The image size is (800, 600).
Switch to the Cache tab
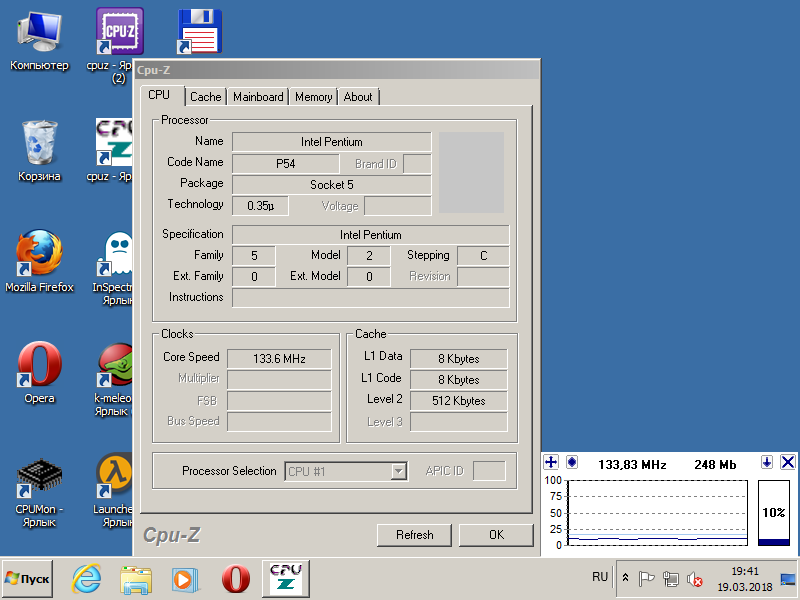[205, 97]
